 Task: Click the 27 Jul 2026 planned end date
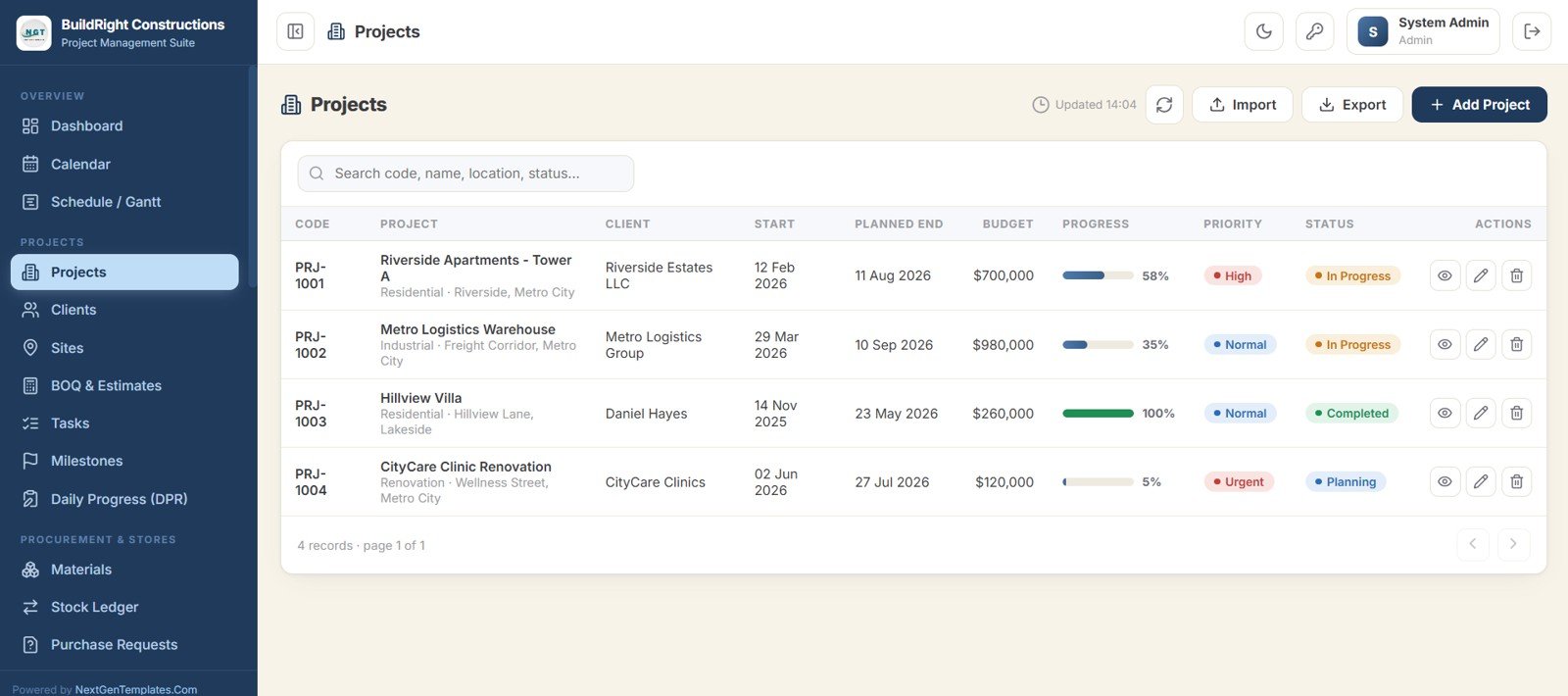[x=892, y=482]
